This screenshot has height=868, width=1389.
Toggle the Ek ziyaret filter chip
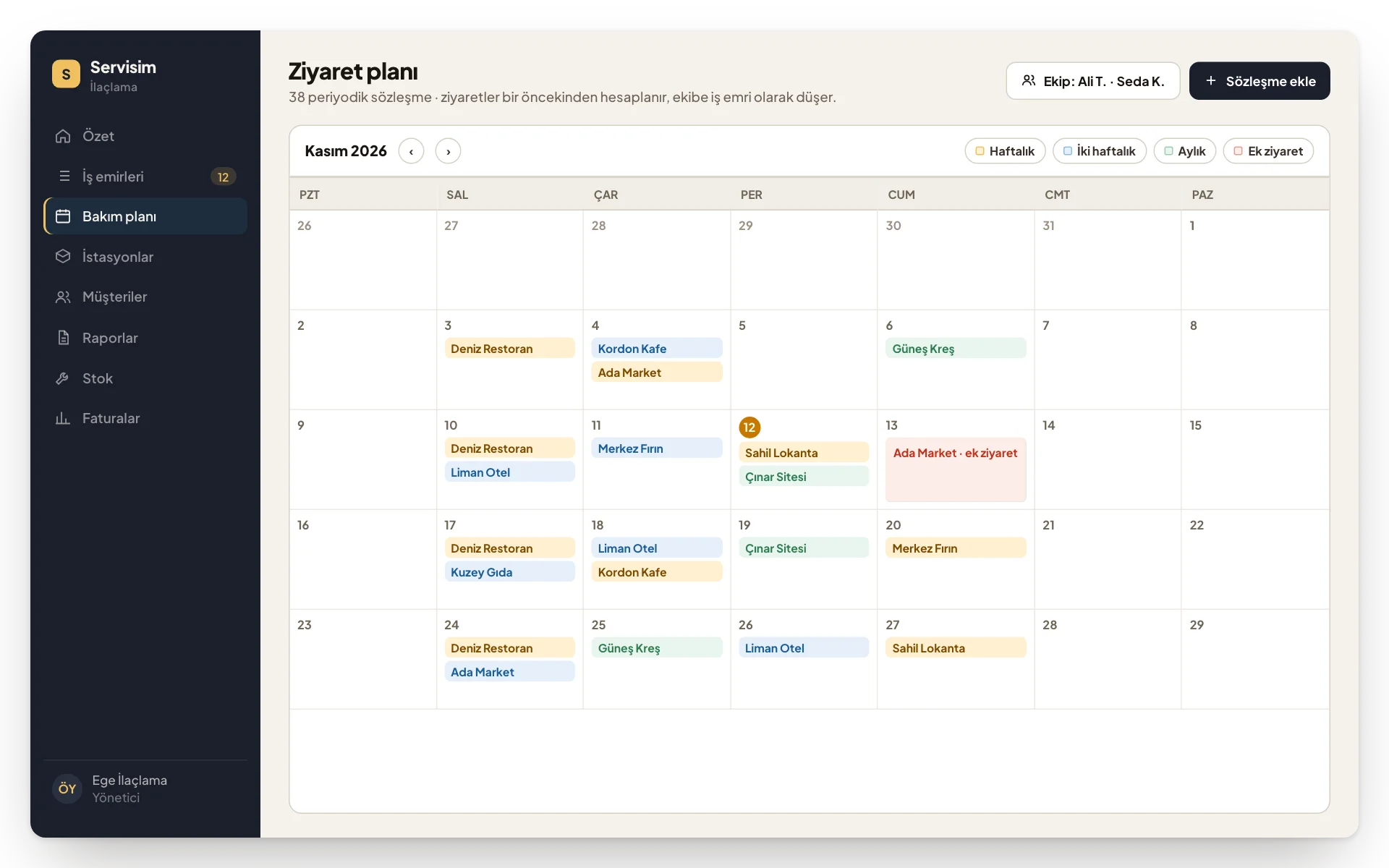pyautogui.click(x=1268, y=151)
